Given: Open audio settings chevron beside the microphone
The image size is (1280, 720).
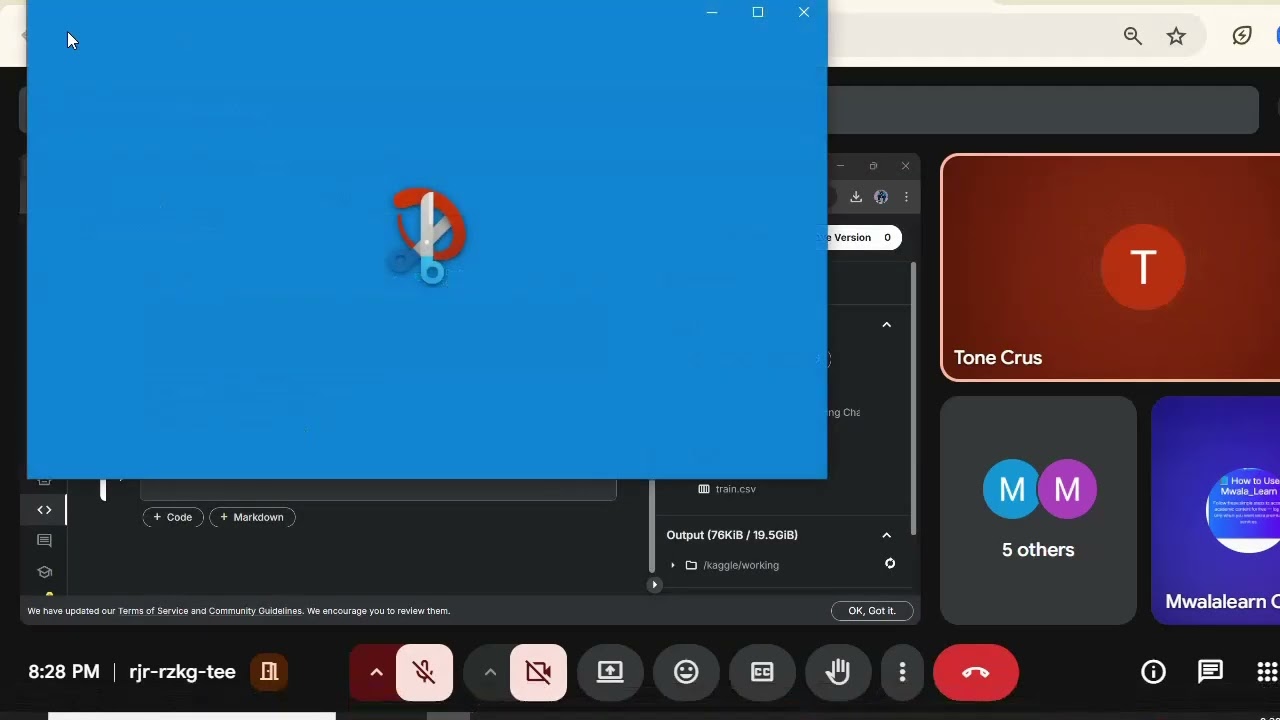Looking at the screenshot, I should (x=376, y=672).
